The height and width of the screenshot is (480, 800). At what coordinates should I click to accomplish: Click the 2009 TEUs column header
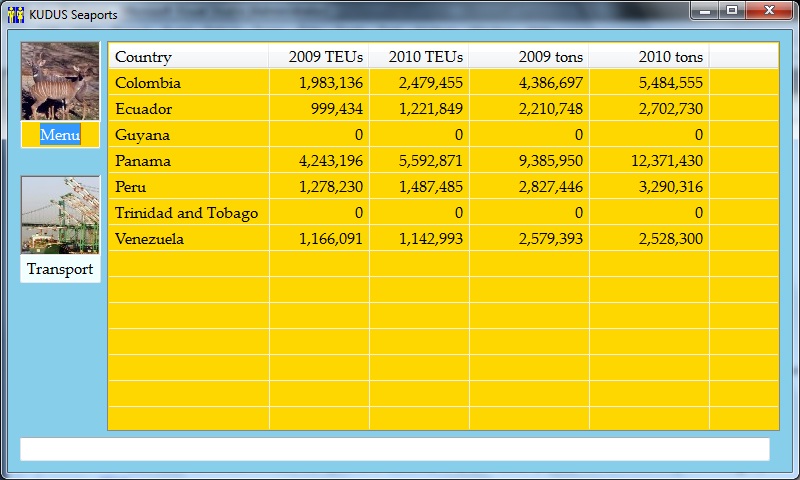coord(325,57)
